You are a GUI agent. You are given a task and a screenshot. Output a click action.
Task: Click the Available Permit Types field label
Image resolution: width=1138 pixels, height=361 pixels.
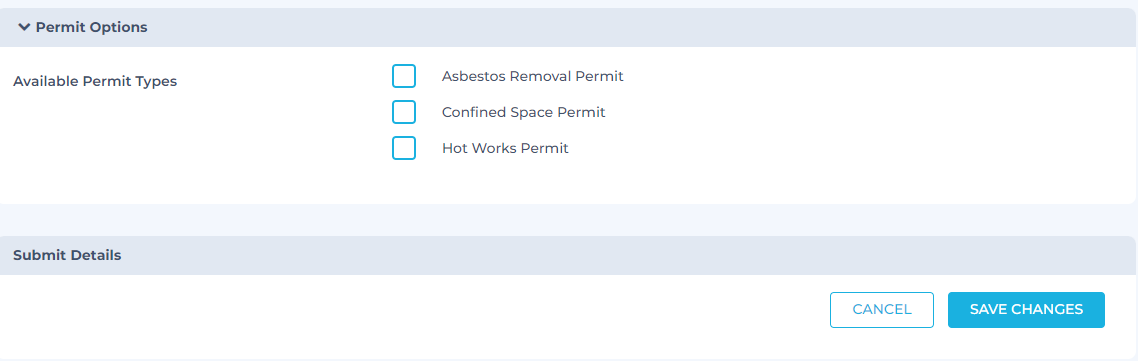pos(95,81)
